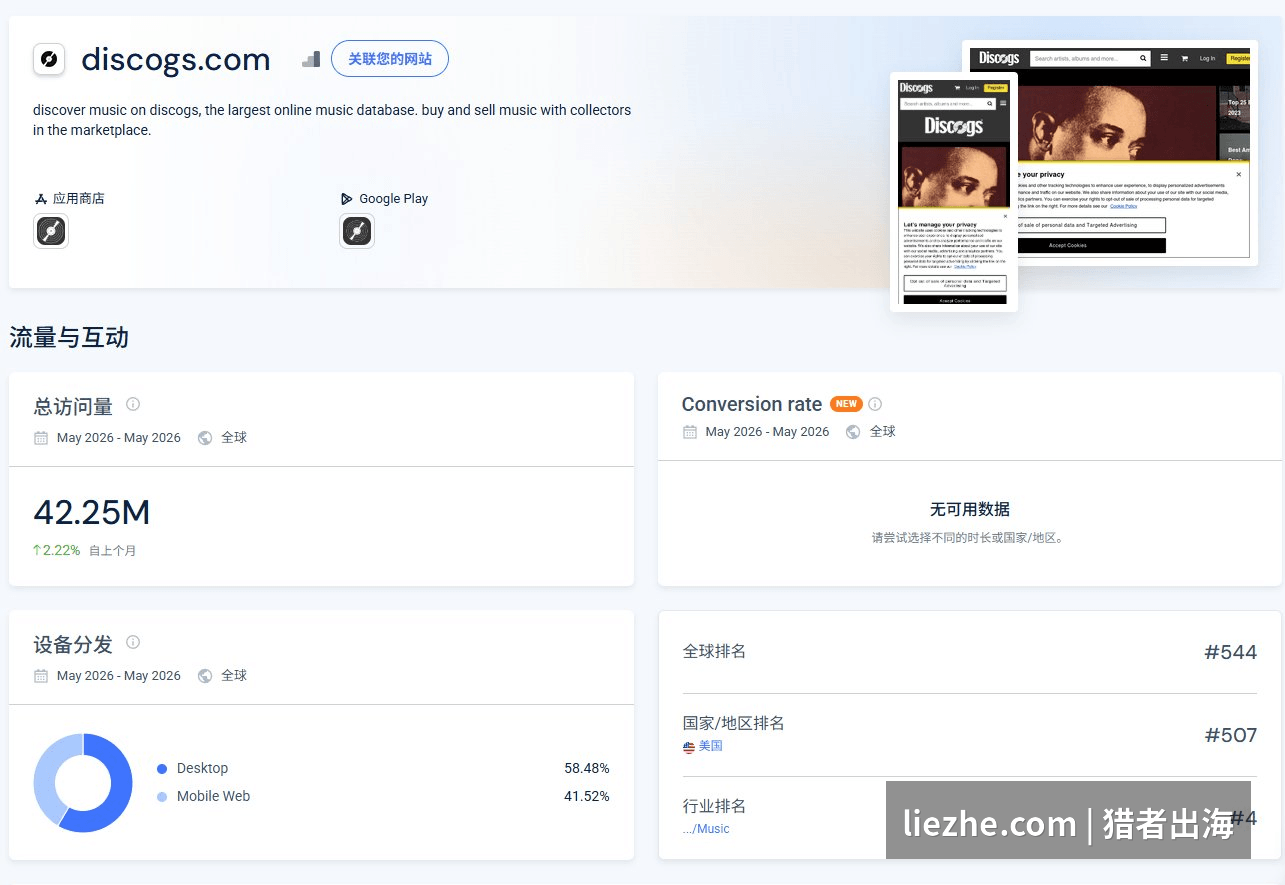1285x885 pixels.
Task: Click the 行业排名 label
Action: 714,806
